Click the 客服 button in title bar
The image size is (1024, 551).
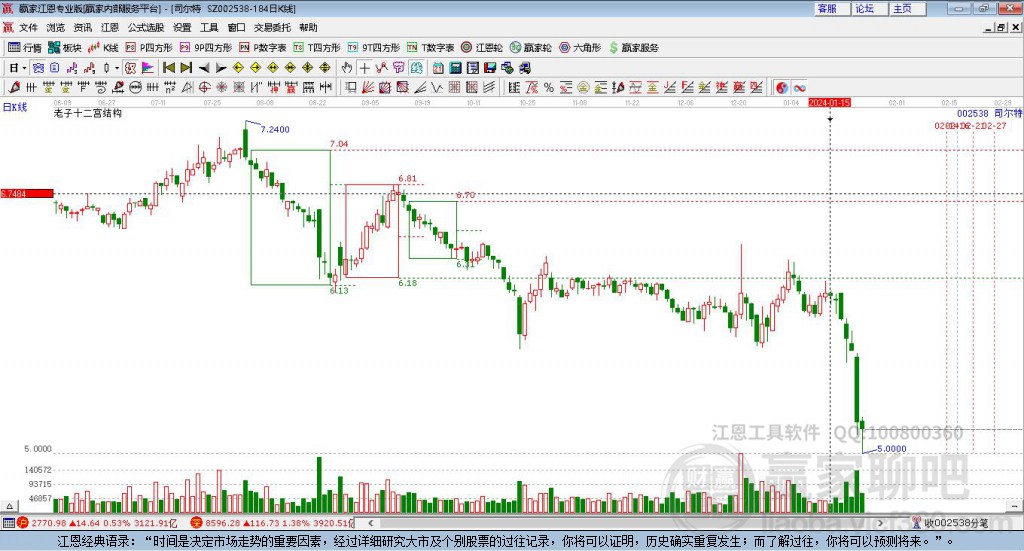coord(832,8)
